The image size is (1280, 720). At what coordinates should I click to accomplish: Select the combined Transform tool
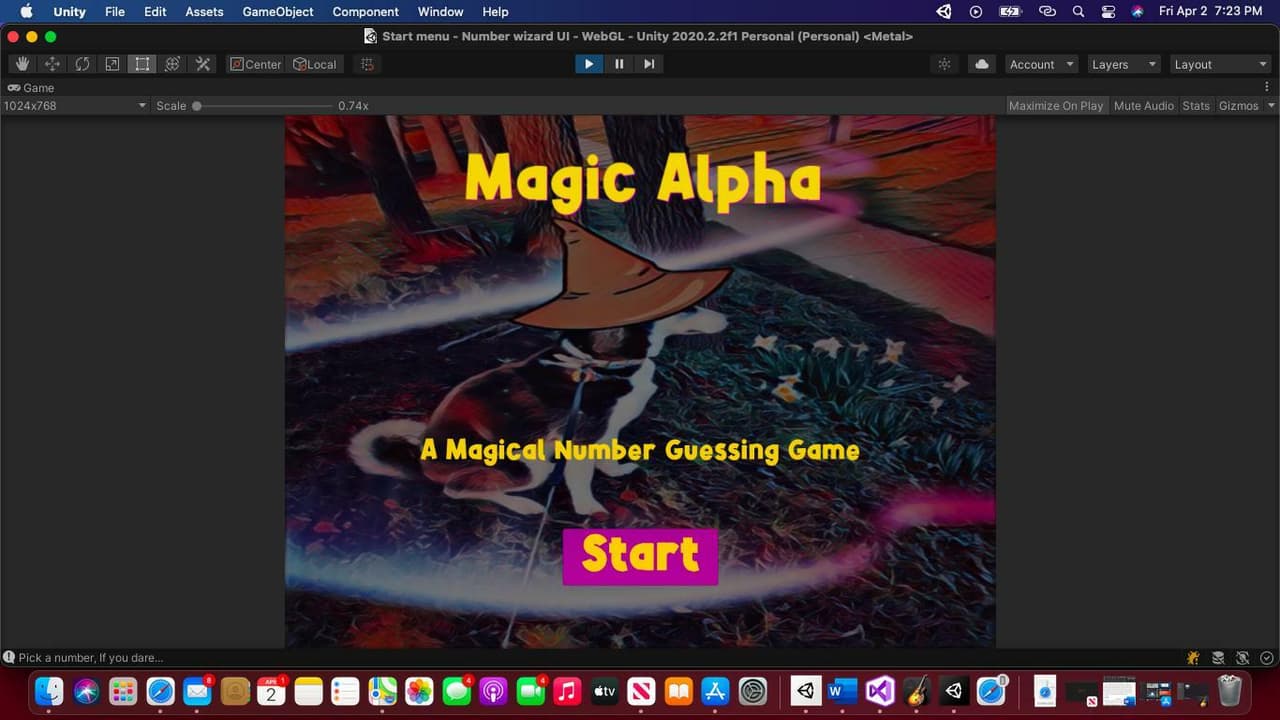172,64
